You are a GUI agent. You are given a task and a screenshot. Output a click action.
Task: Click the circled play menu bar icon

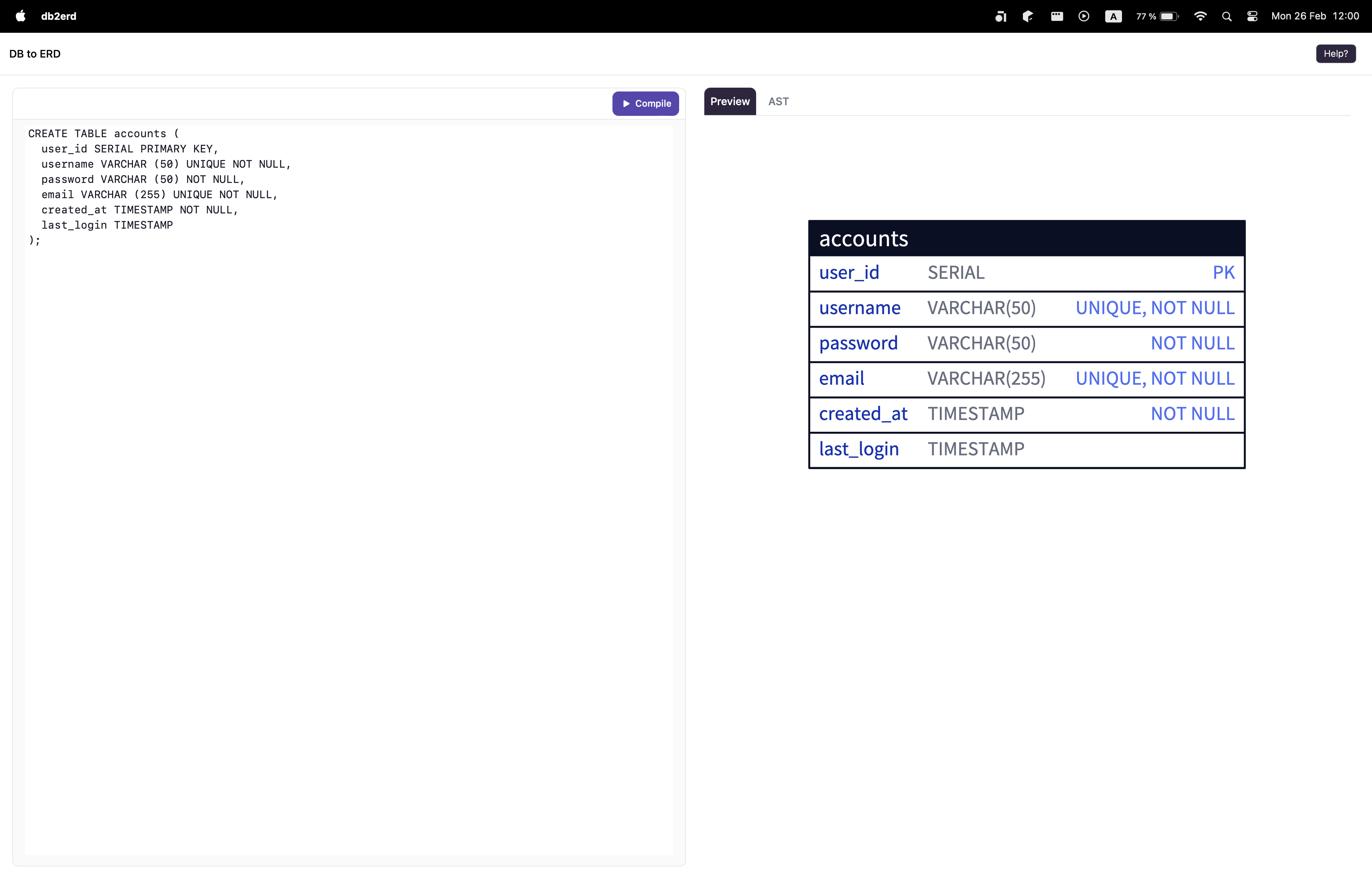1083,16
